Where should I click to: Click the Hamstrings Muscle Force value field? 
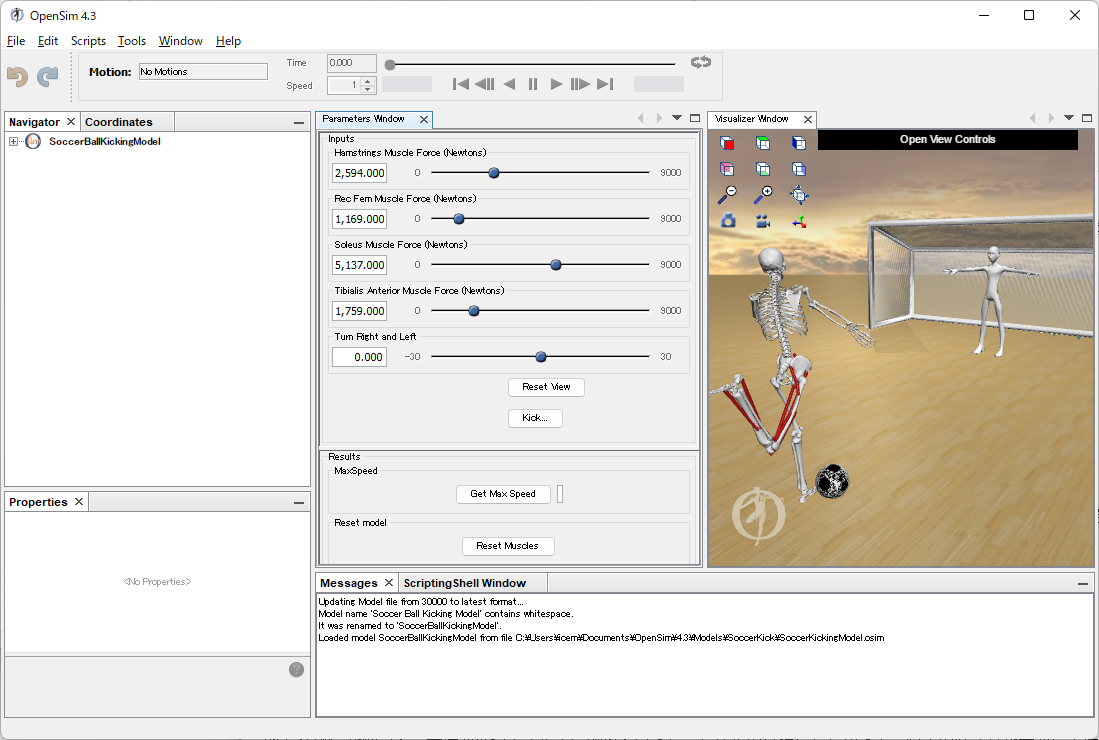click(x=359, y=173)
